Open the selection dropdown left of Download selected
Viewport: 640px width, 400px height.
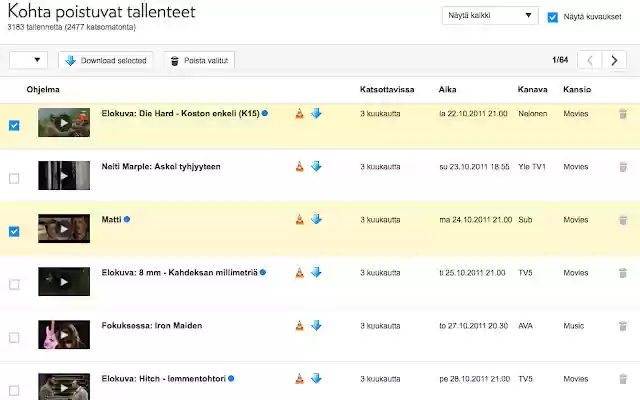tap(28, 60)
